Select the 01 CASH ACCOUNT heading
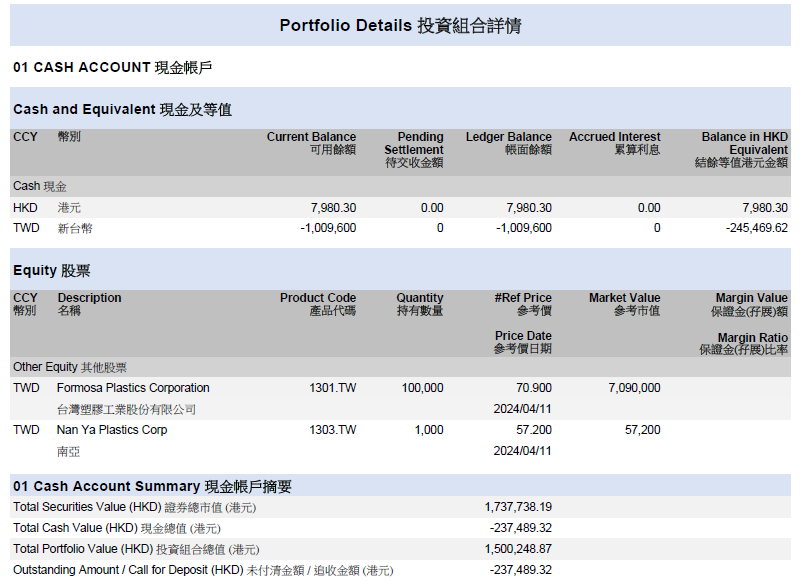Image resolution: width=804 pixels, height=587 pixels. [112, 67]
